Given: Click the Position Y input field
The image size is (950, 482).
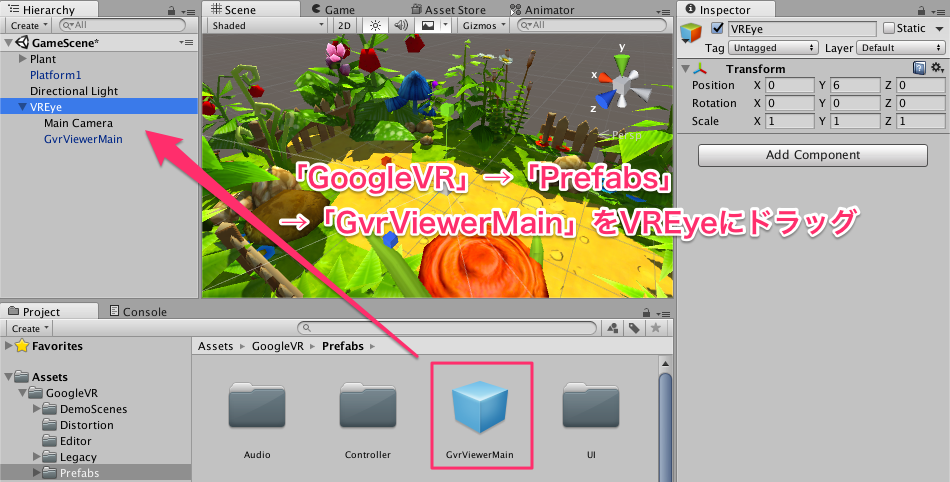Looking at the screenshot, I should pos(856,85).
